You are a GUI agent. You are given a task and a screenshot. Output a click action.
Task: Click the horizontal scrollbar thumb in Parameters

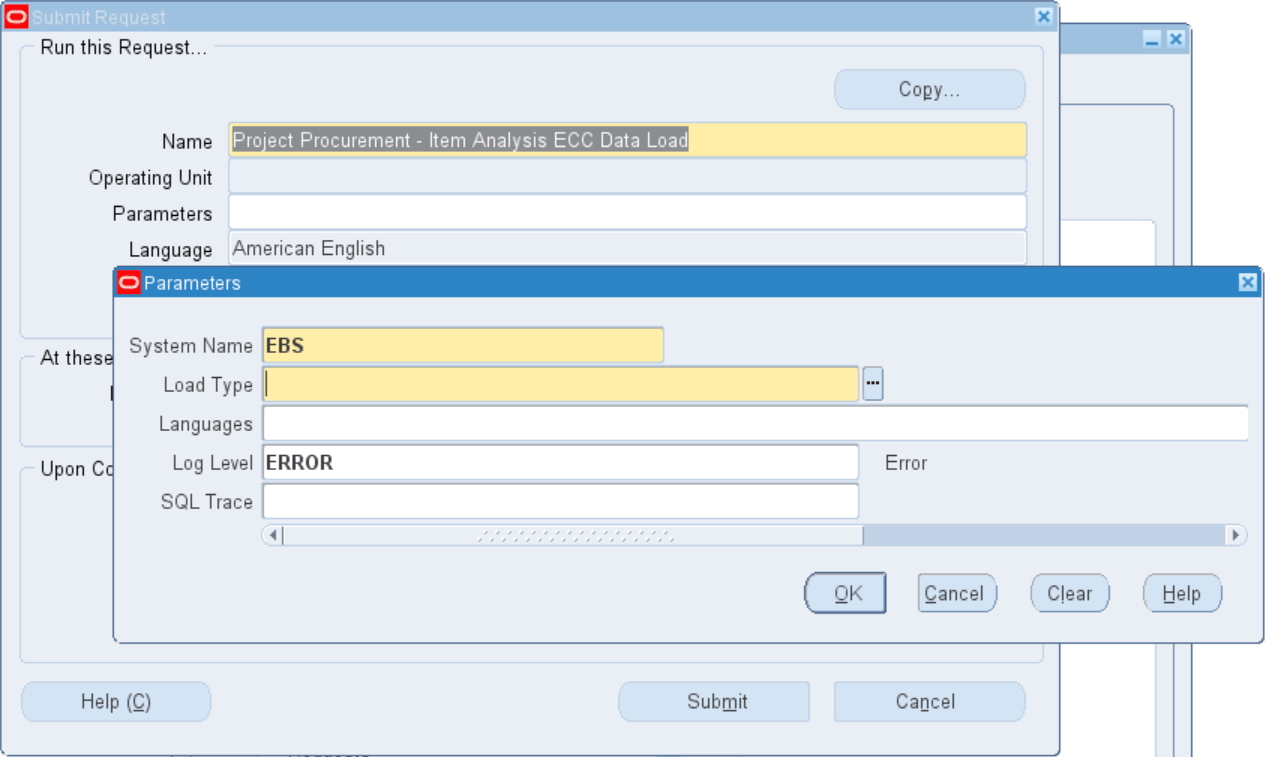[x=574, y=535]
